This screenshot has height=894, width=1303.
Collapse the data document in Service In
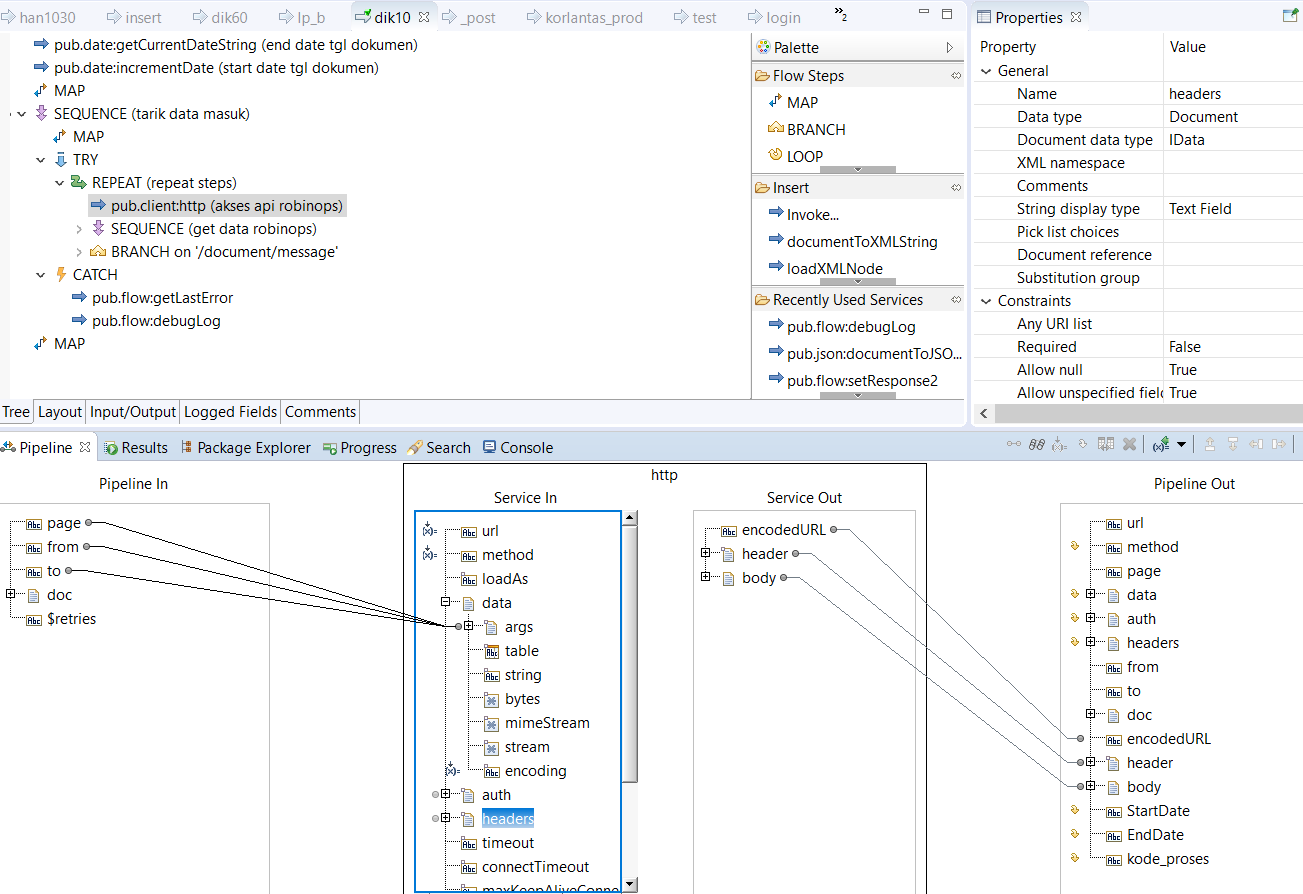[x=445, y=603]
